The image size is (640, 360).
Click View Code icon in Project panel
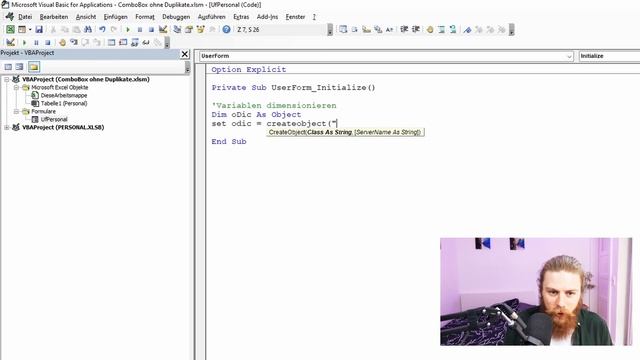pyautogui.click(x=8, y=67)
